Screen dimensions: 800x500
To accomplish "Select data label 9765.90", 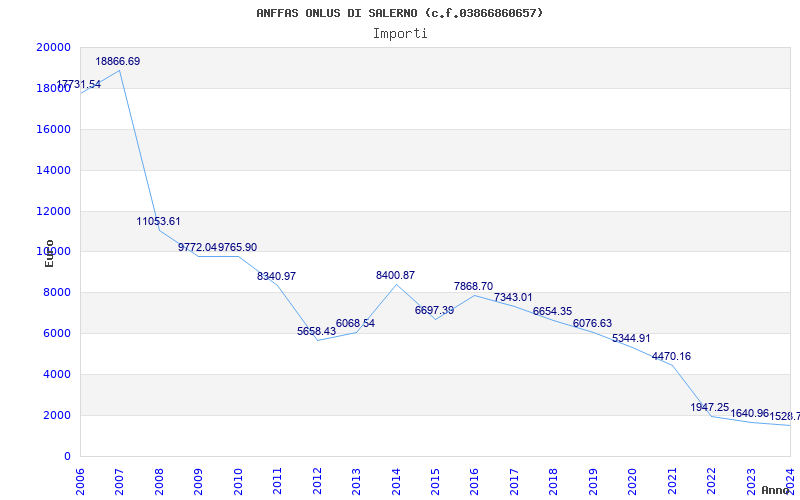I will (x=237, y=247).
